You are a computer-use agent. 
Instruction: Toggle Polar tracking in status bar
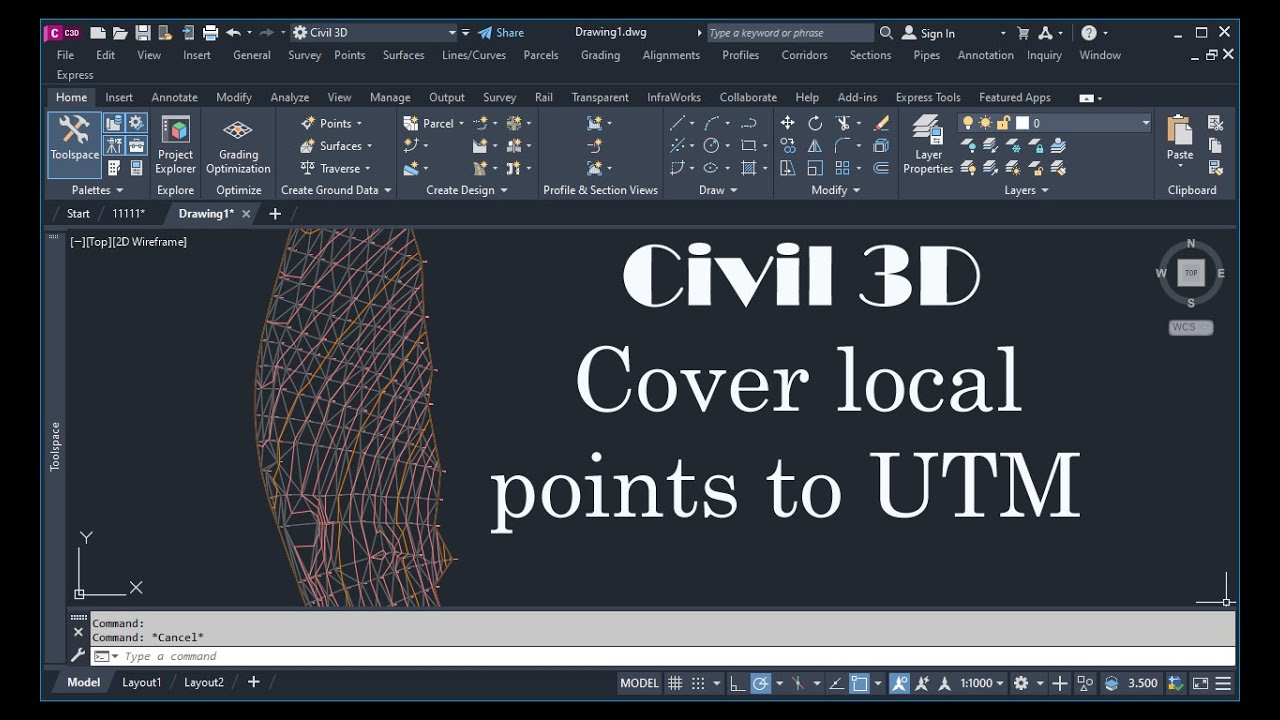[760, 683]
